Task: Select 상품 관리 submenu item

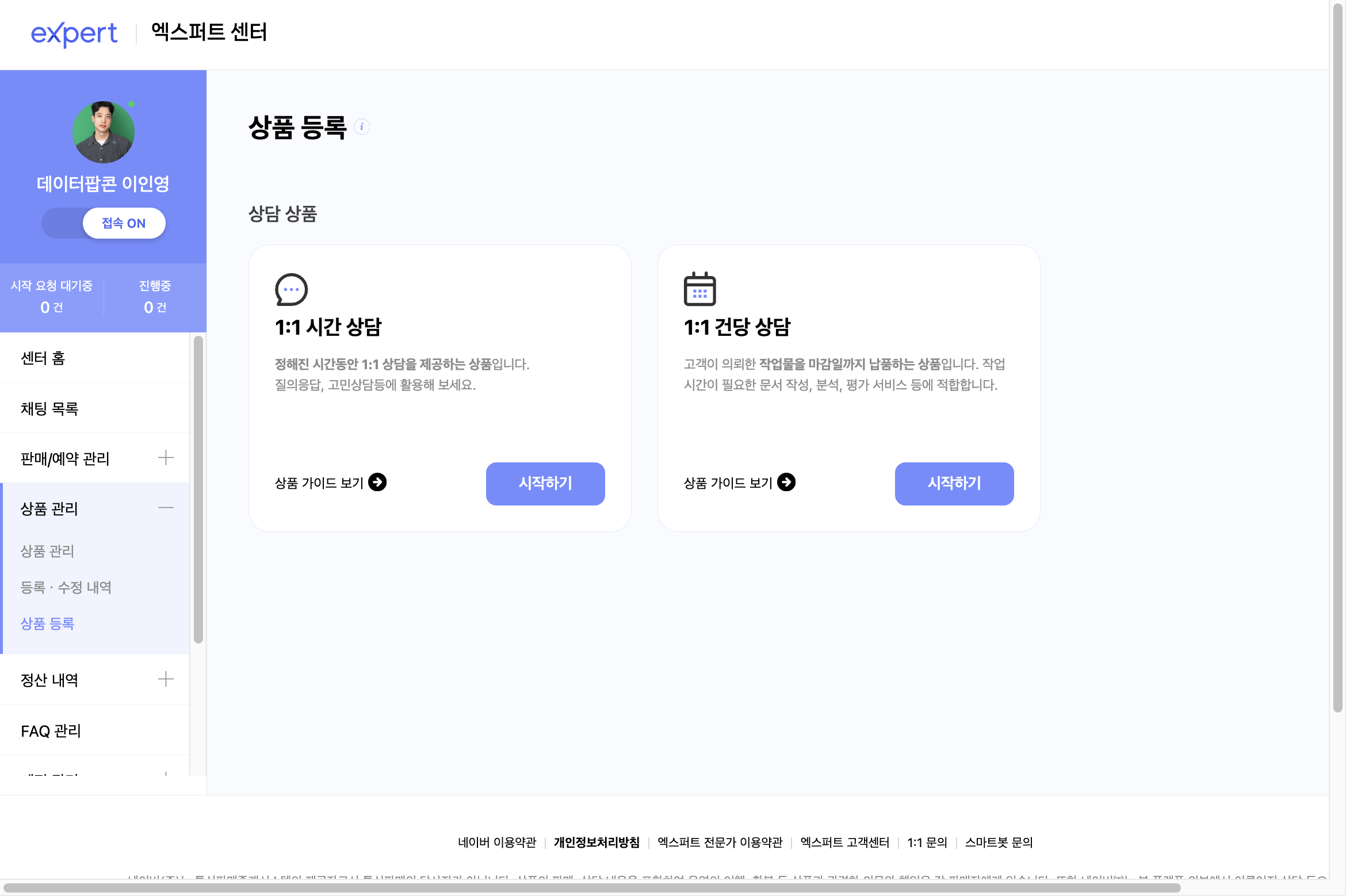Action: pyautogui.click(x=47, y=551)
